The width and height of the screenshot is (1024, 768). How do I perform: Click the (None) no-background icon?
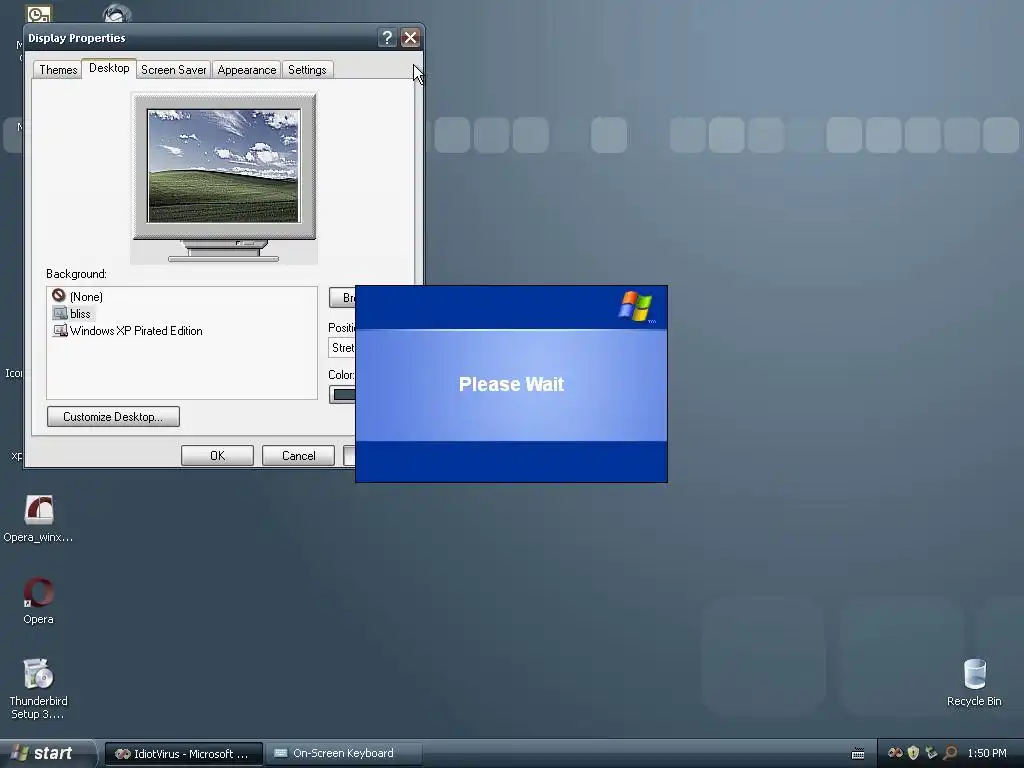tap(59, 296)
